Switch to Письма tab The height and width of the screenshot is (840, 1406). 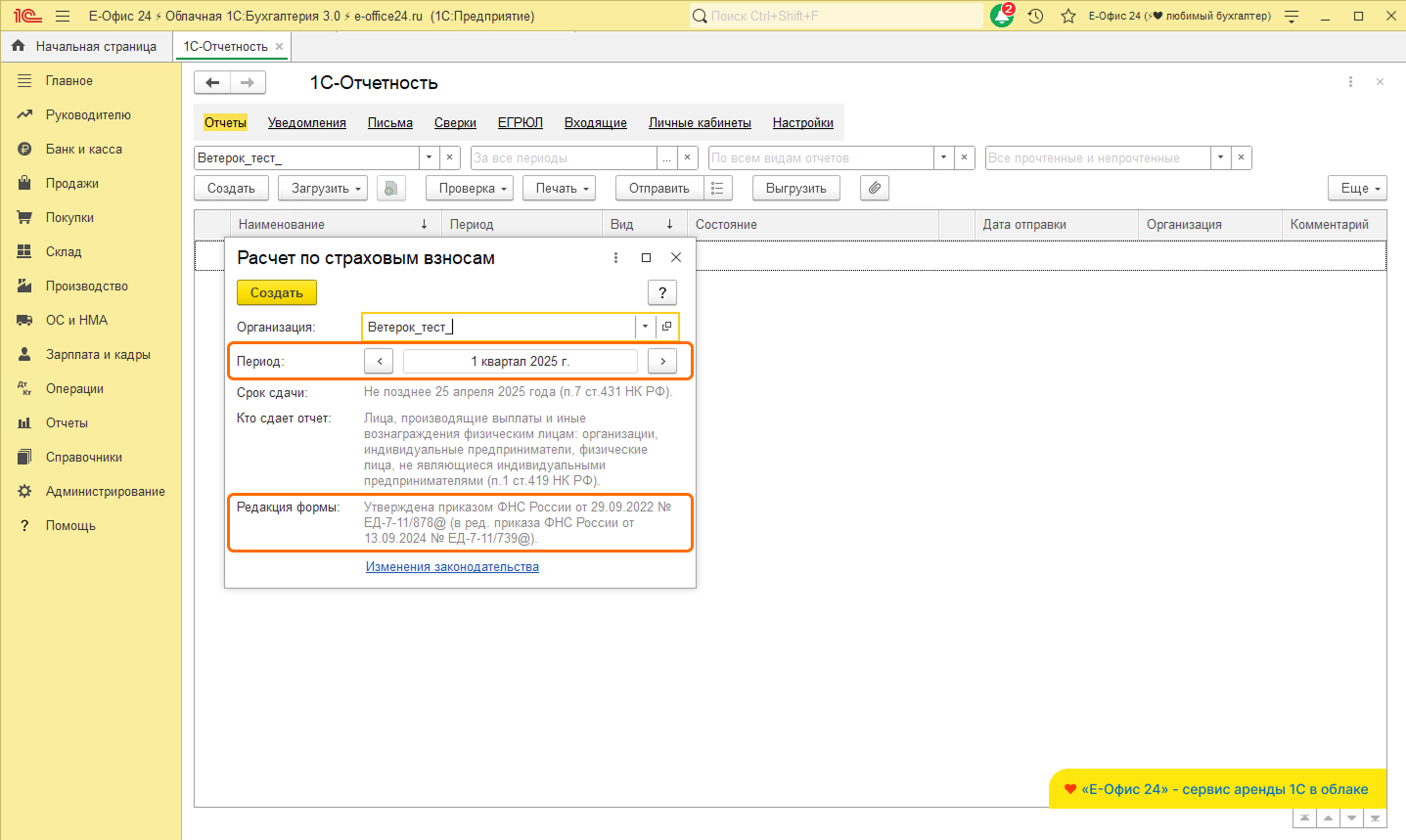390,123
